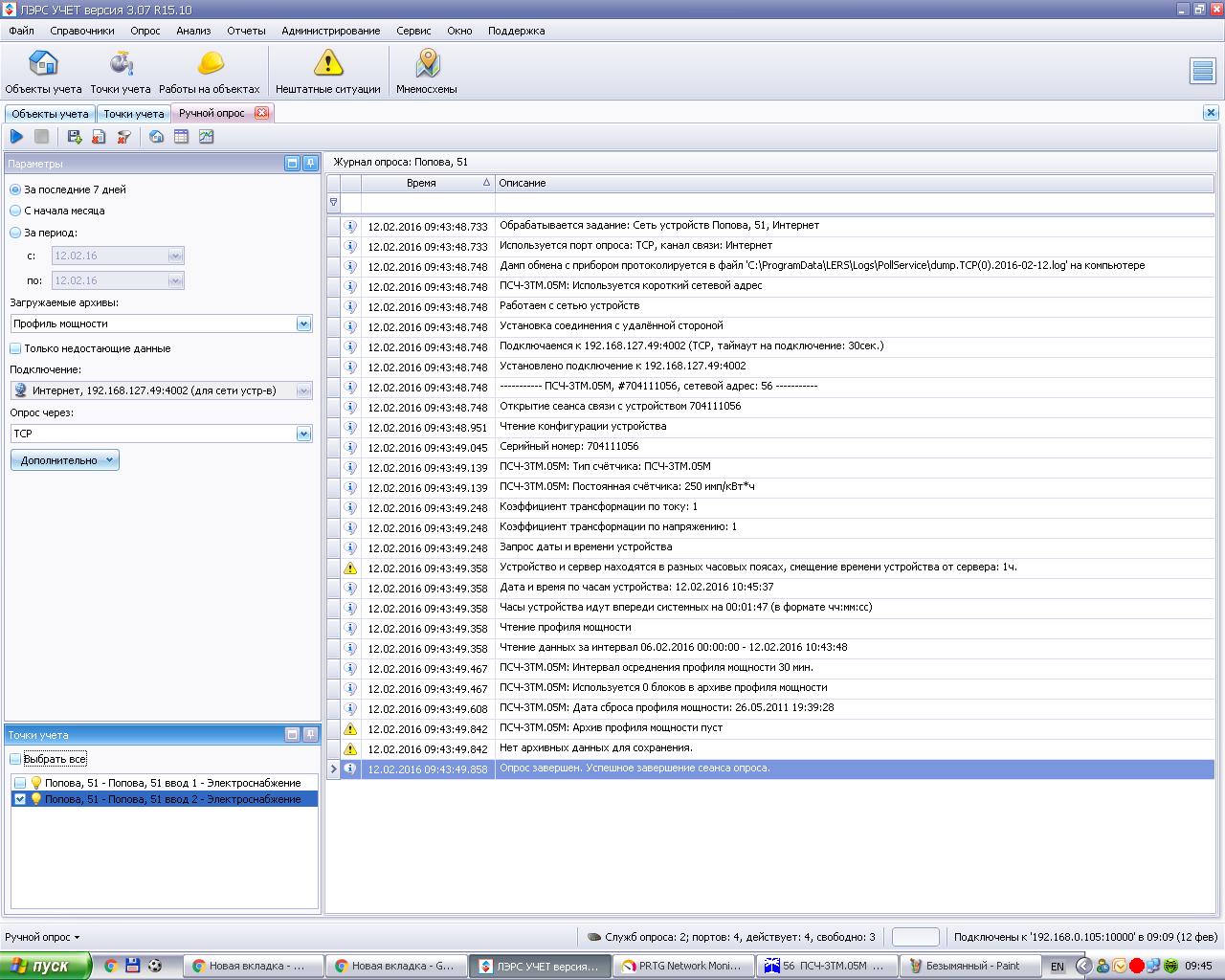Select row Серийный номер: 704111056
The image size is (1225, 980).
770,447
